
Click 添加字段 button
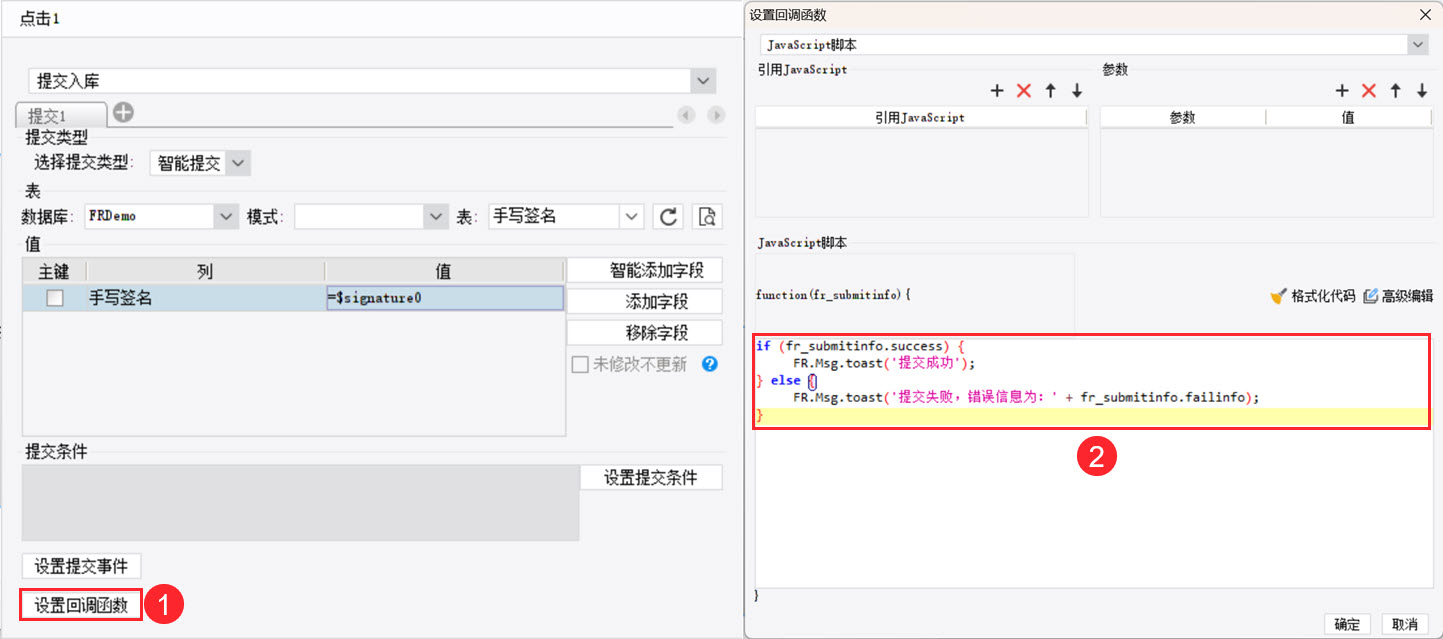pyautogui.click(x=645, y=301)
